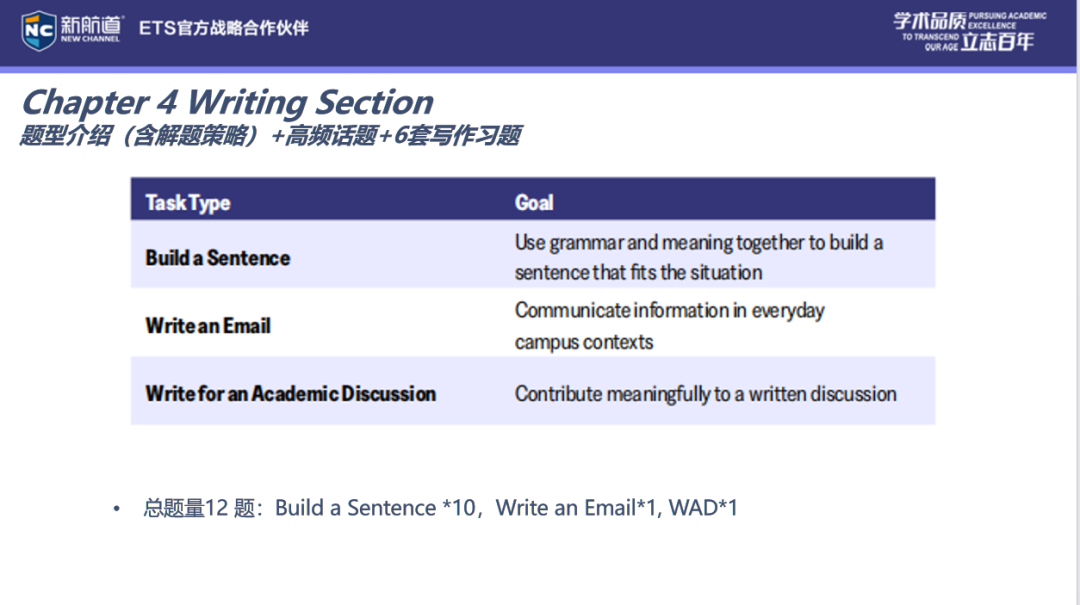Click the empty middle of the purple header bar
Image resolution: width=1080 pixels, height=605 pixels.
coord(600,32)
